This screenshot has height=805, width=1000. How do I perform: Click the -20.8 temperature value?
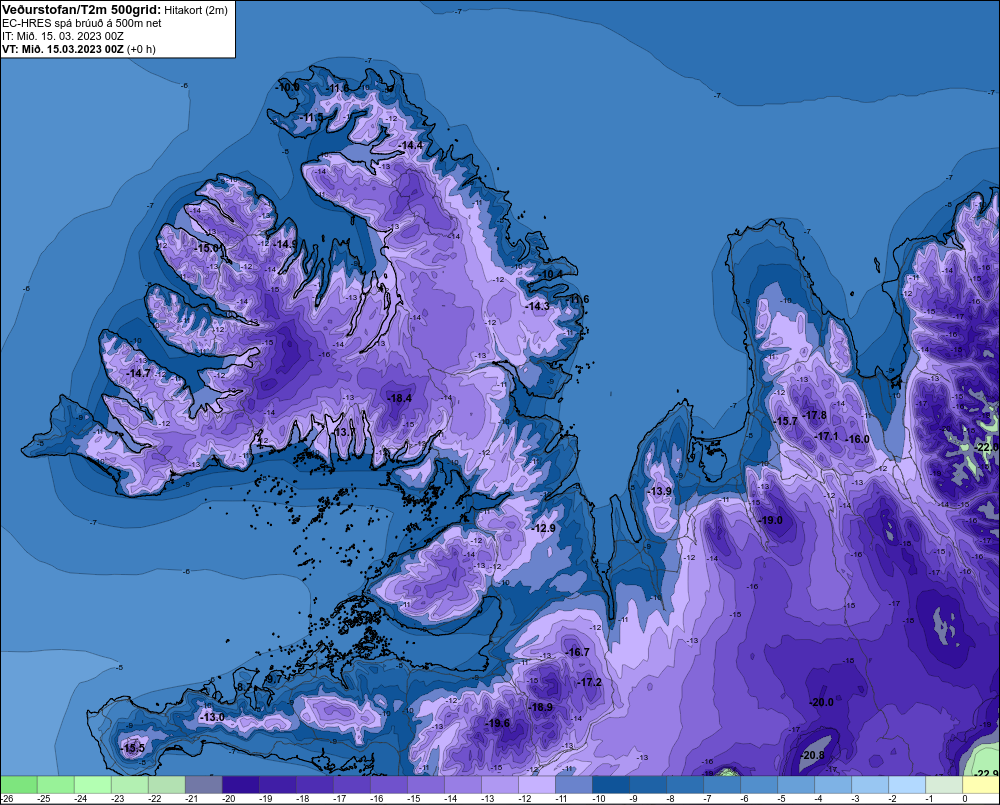click(812, 755)
